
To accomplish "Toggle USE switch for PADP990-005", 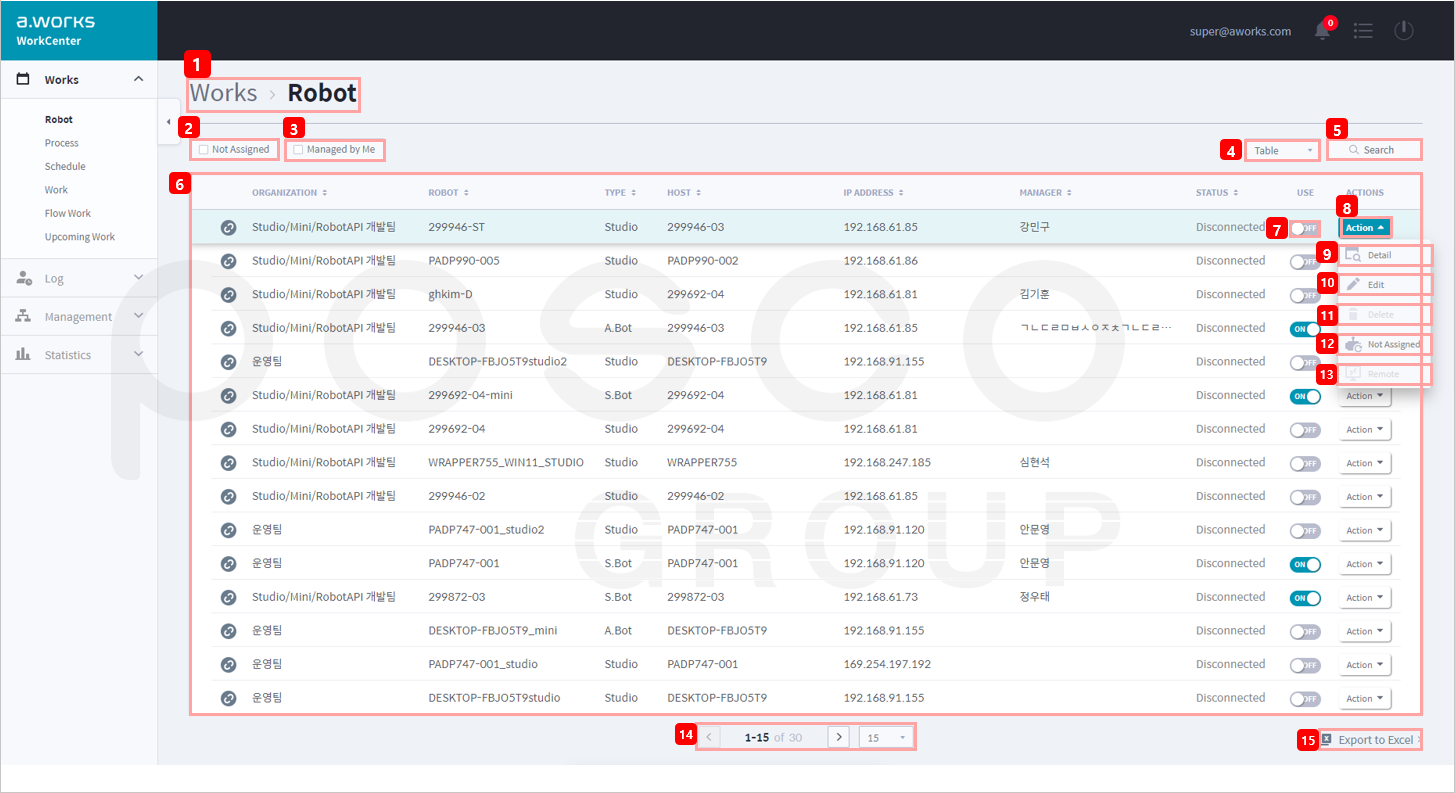I will click(1305, 262).
